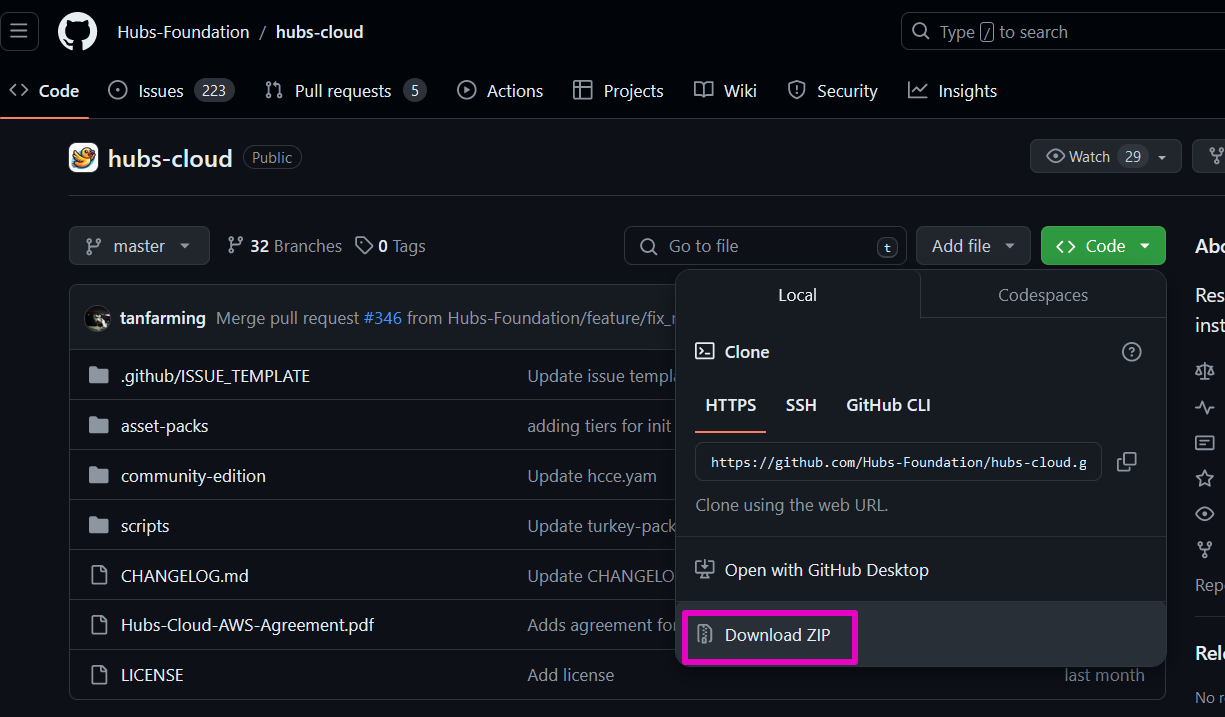Open CHANGELOG.md file
This screenshot has height=717, width=1225.
(x=185, y=576)
